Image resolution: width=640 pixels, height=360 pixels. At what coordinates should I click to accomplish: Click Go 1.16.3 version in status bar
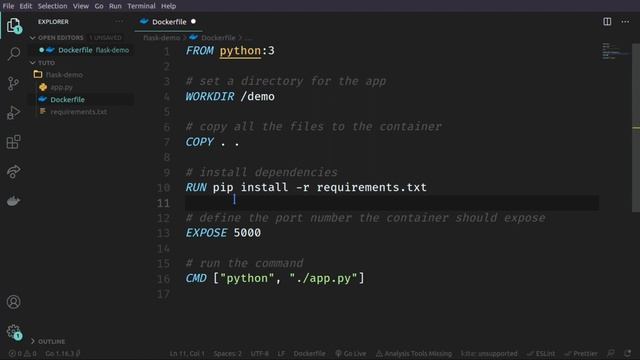coord(62,353)
